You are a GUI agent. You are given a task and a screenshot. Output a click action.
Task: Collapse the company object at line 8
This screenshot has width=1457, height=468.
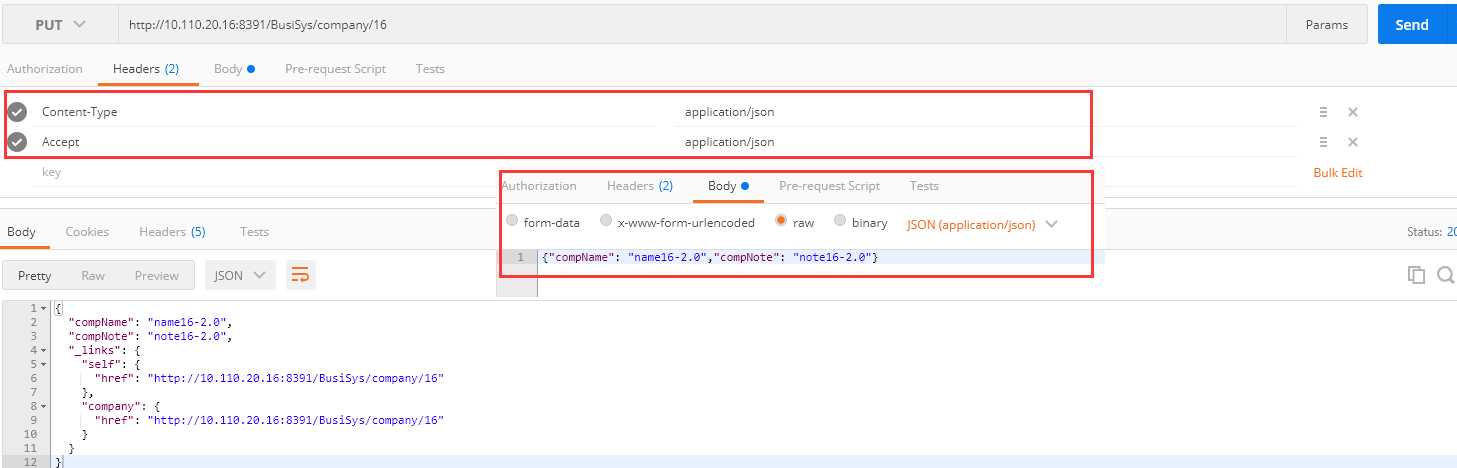coord(43,407)
